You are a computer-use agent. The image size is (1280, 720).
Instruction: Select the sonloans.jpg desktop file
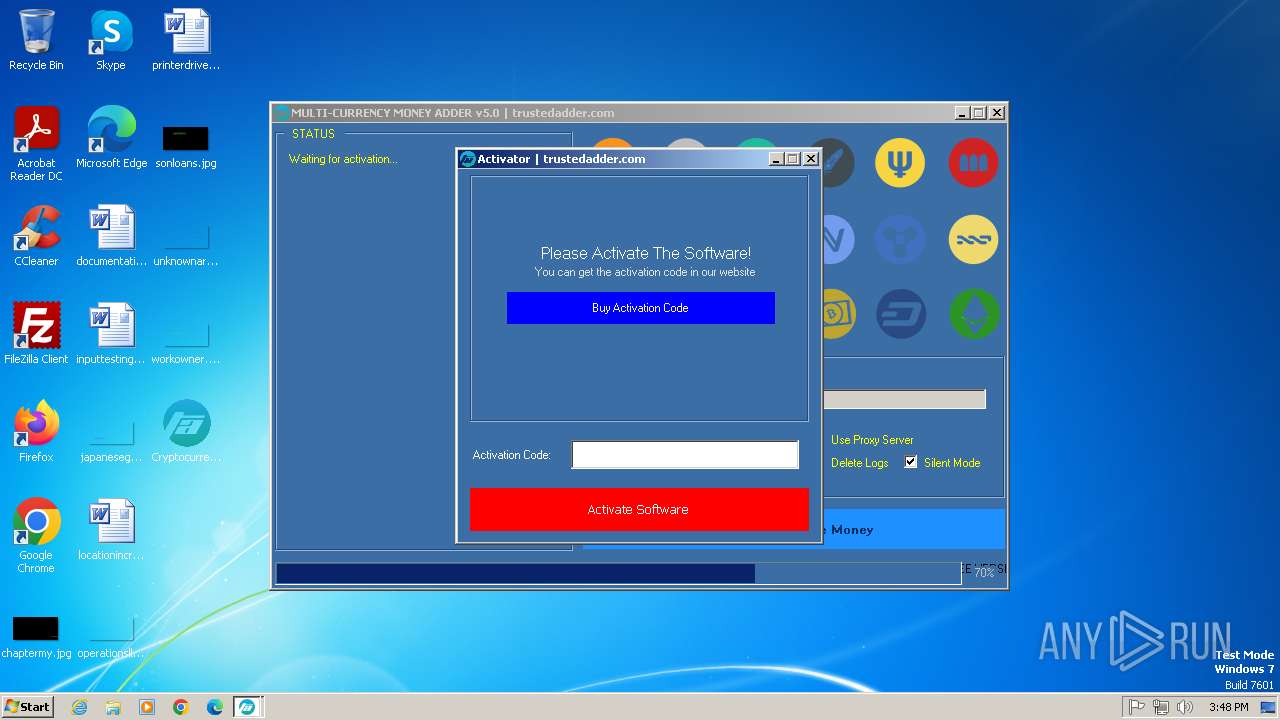(x=186, y=146)
